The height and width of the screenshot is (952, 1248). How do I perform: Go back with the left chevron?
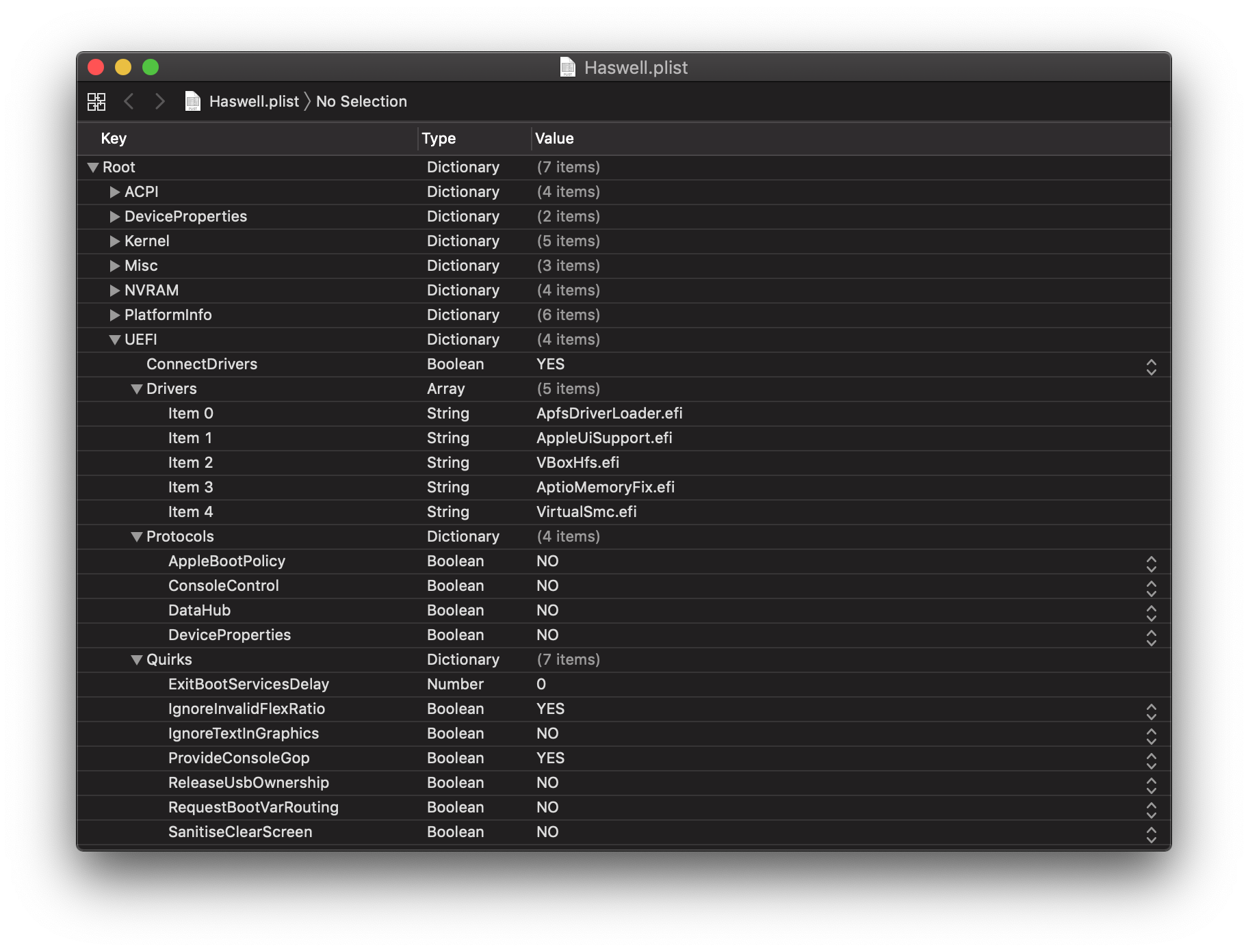point(129,101)
